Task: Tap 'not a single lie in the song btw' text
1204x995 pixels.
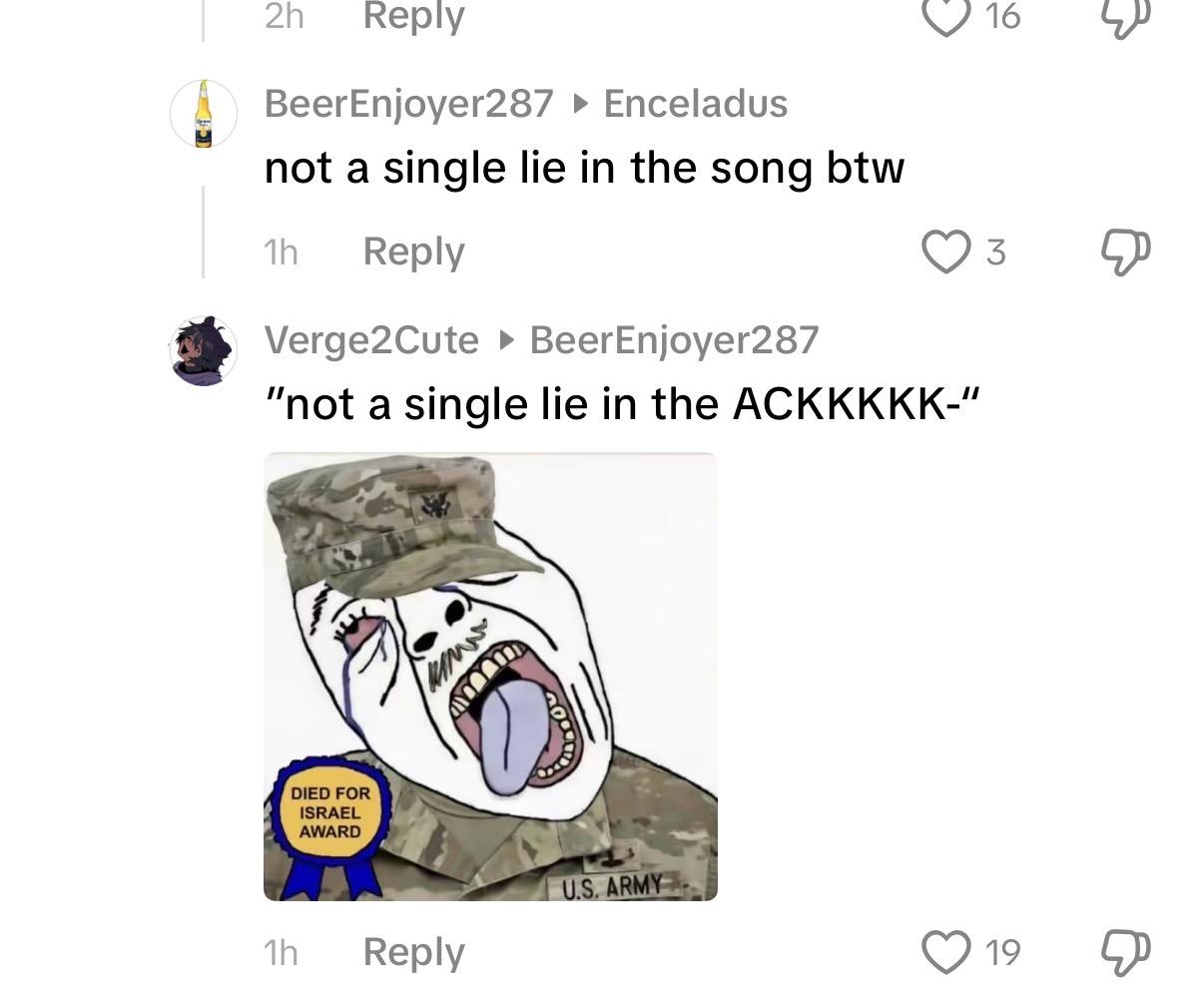Action: point(584,168)
